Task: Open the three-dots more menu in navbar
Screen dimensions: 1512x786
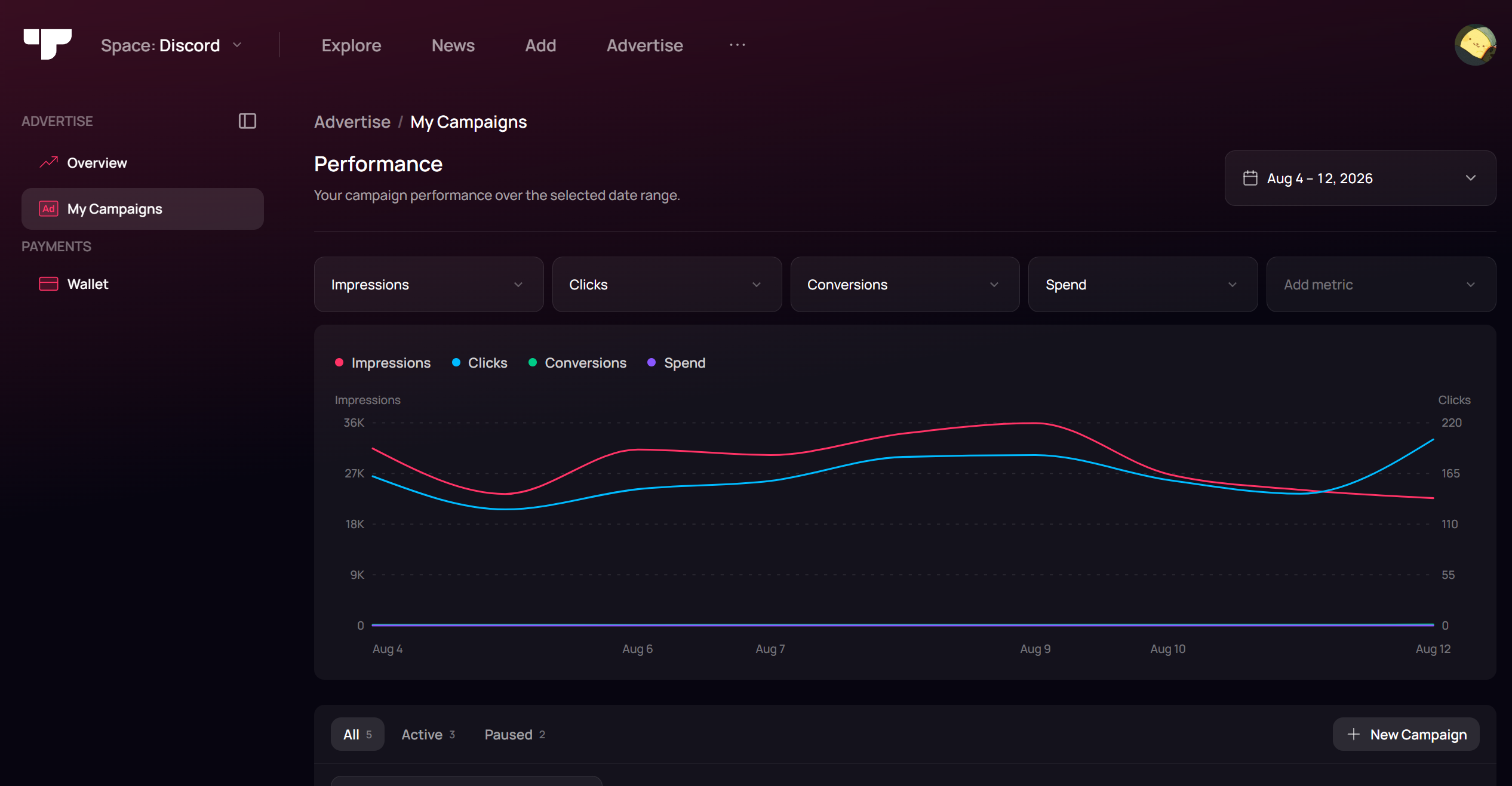Action: coord(737,45)
